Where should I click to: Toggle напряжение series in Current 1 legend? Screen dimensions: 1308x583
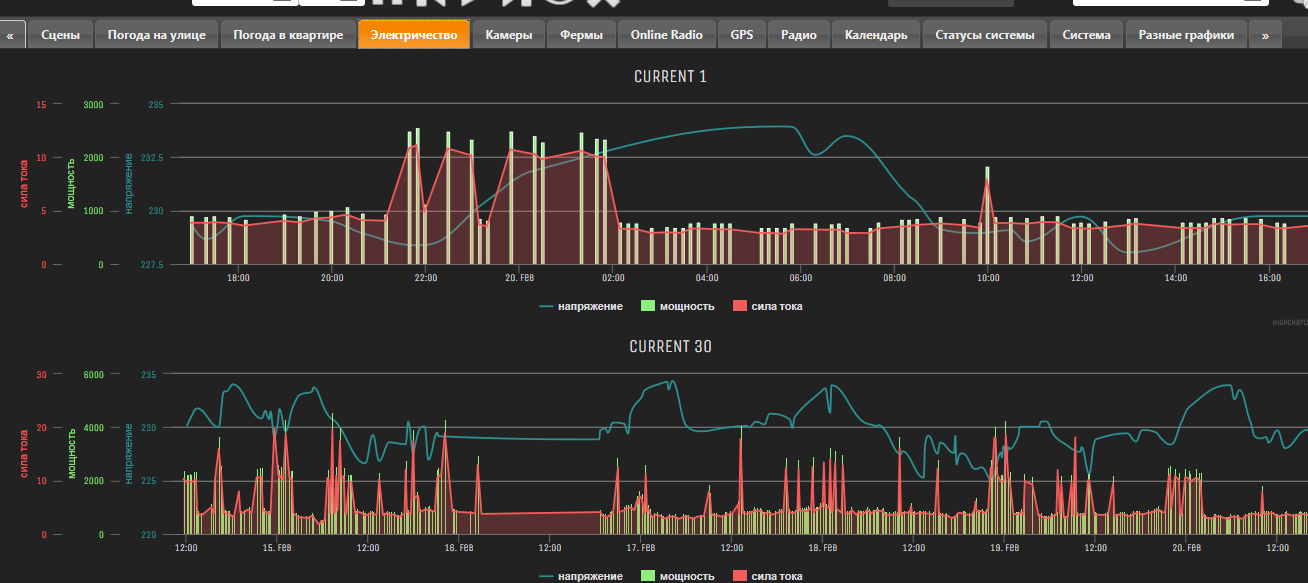coord(590,306)
